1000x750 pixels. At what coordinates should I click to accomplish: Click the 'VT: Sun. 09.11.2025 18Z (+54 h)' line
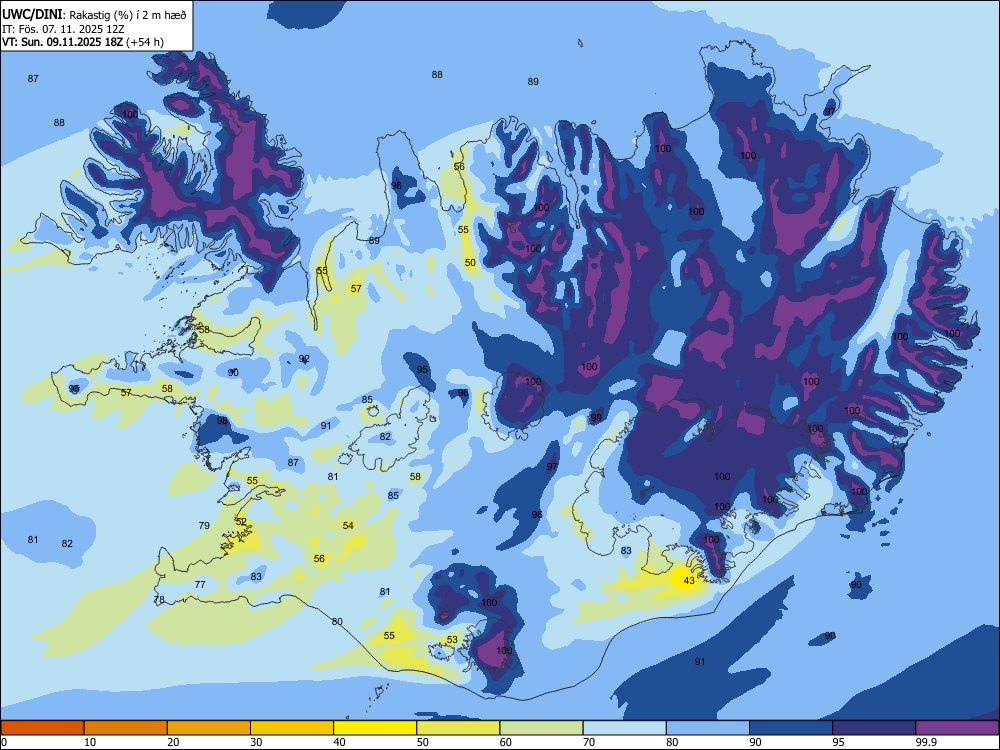pos(83,42)
